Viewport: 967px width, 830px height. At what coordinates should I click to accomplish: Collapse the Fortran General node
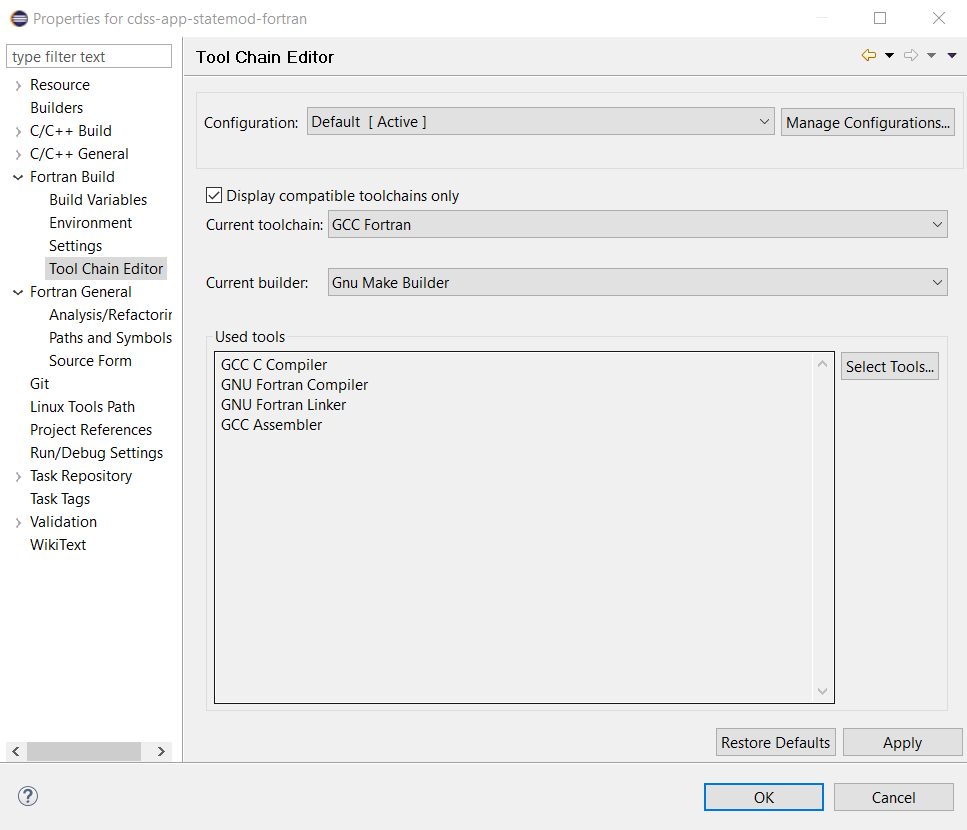point(18,292)
